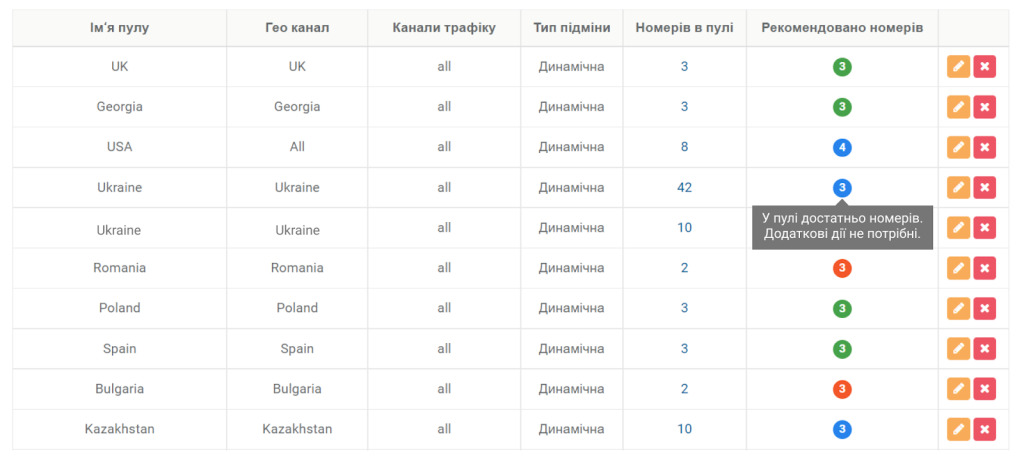1024x462 pixels.
Task: Open Kazakhstan's 10 numbers in pool link
Action: (684, 429)
